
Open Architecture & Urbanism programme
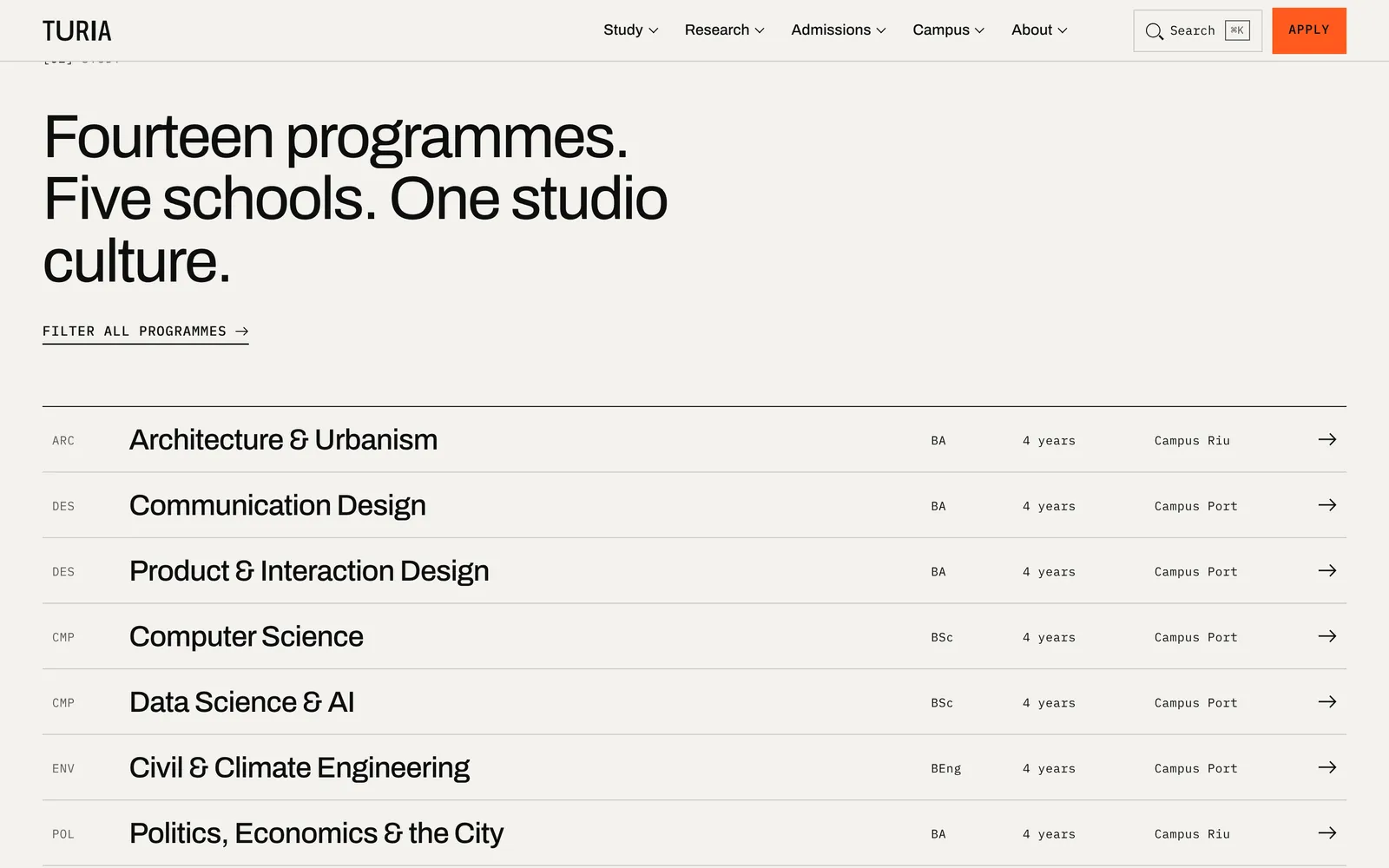pos(694,440)
